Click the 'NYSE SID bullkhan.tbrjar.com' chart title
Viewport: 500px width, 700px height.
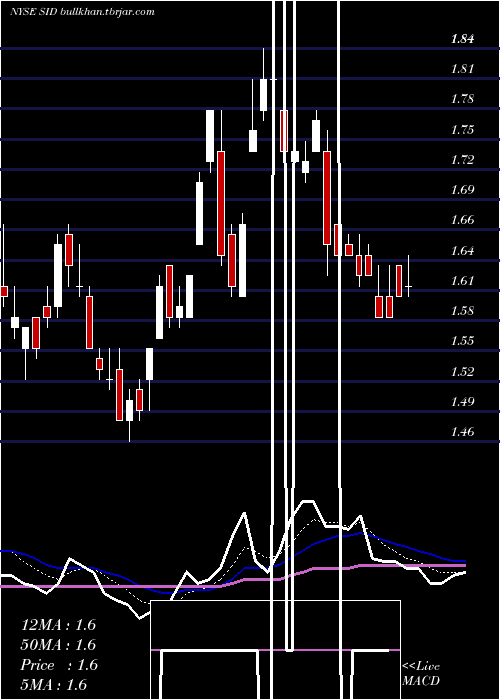coord(82,12)
